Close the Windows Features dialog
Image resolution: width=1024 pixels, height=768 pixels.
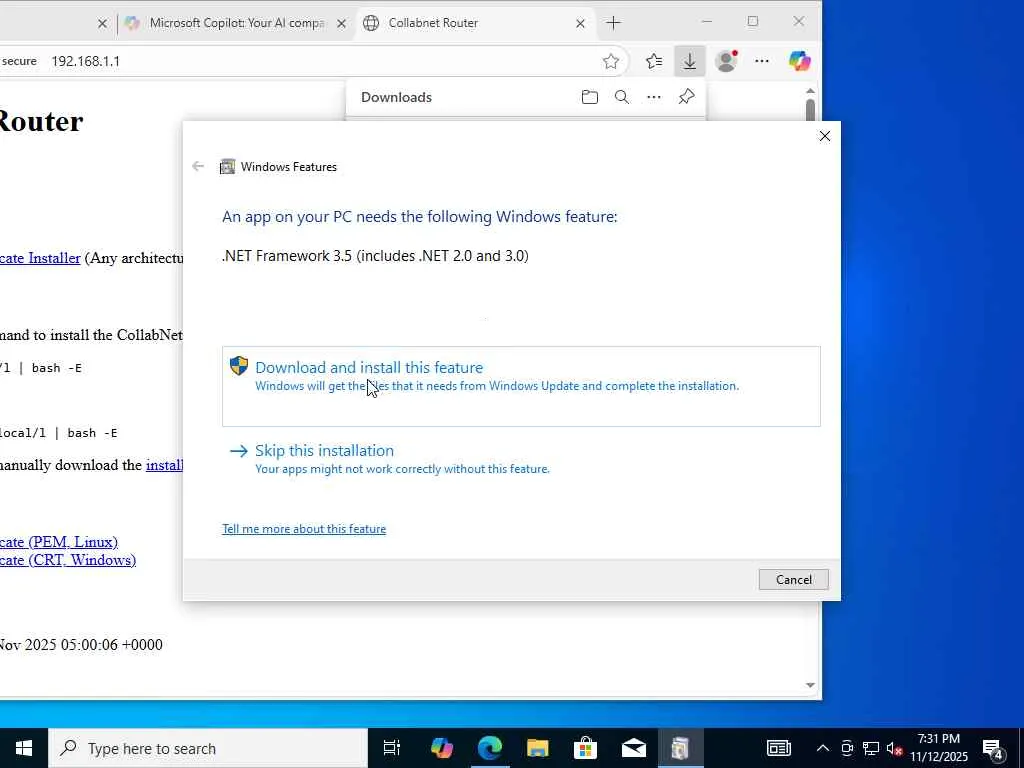pyautogui.click(x=825, y=136)
